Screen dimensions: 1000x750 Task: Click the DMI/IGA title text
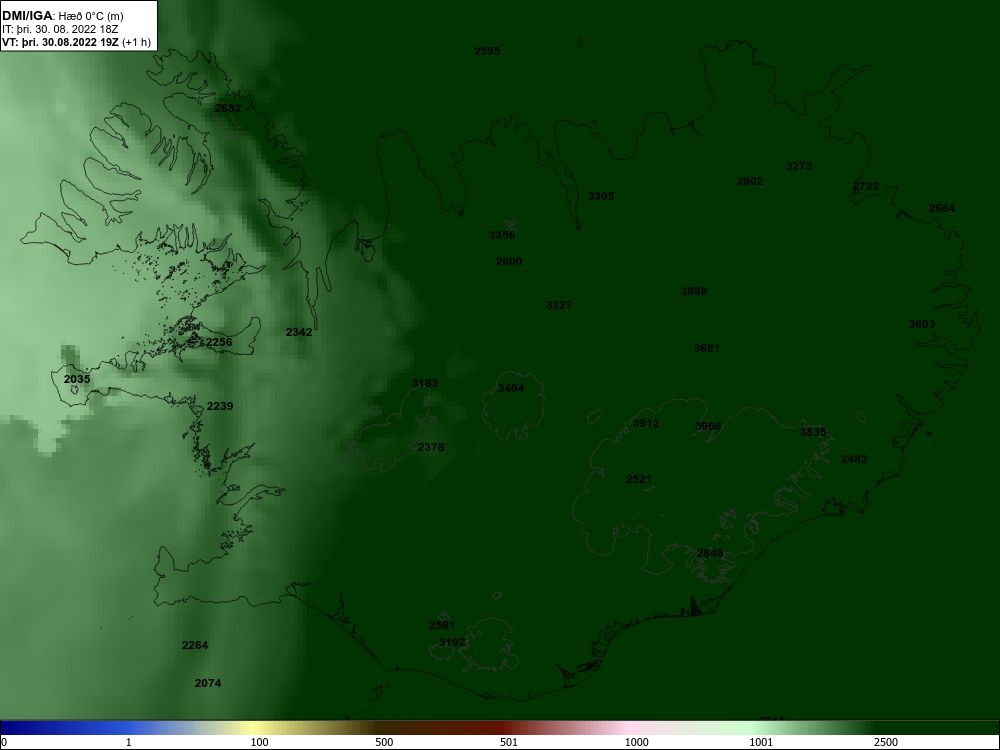click(27, 15)
